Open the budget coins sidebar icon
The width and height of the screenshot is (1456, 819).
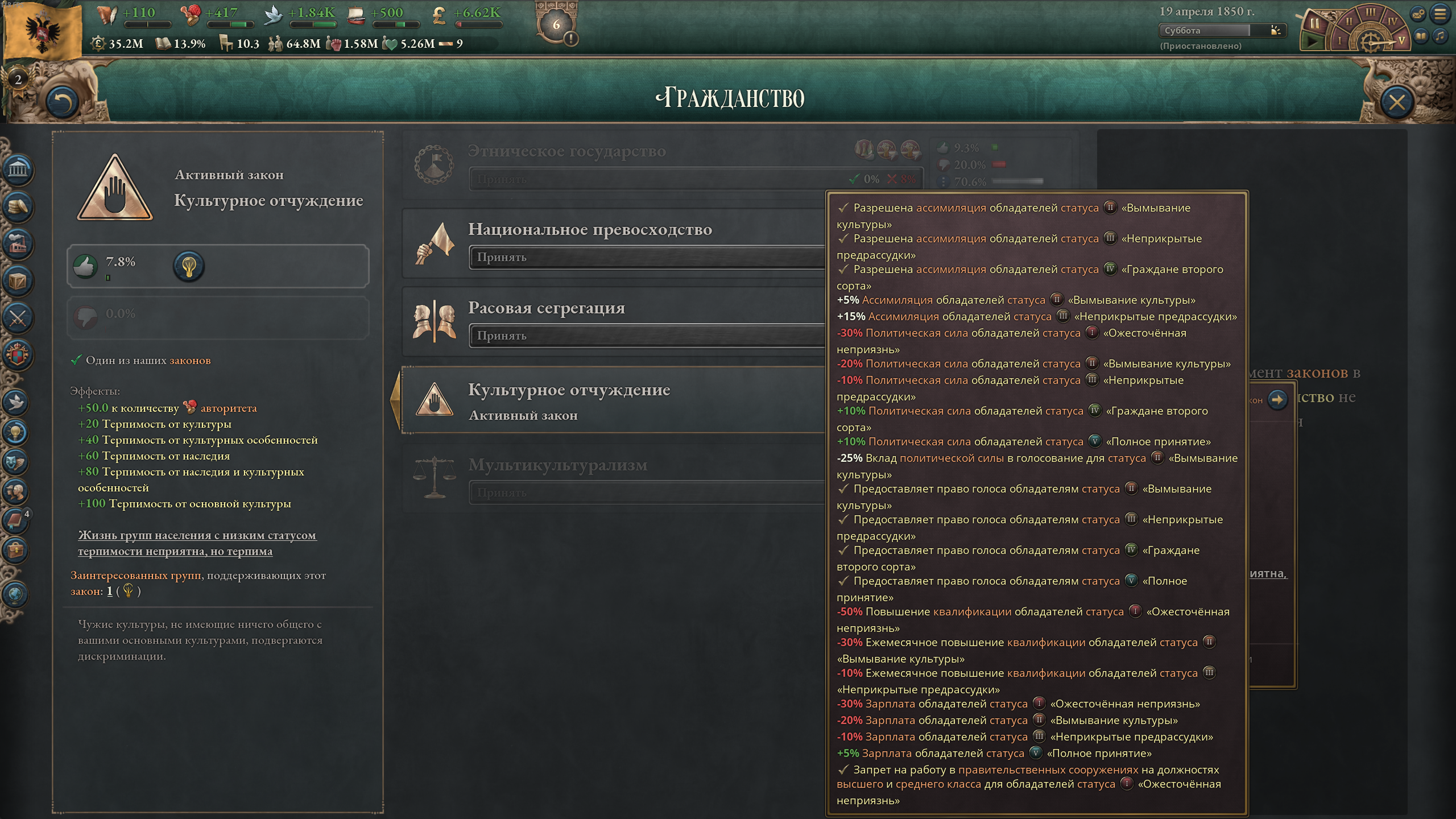[x=18, y=206]
